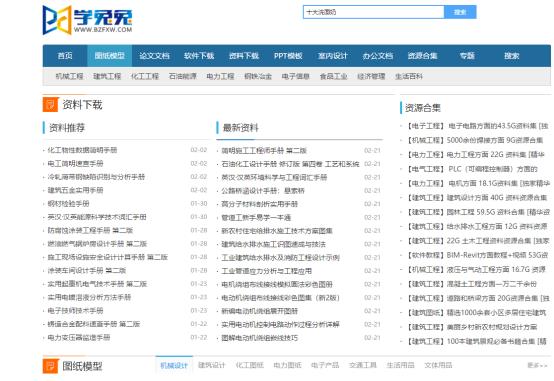The image size is (554, 381).
Task: Switch to the 生活用品 tab
Action: coord(400,365)
